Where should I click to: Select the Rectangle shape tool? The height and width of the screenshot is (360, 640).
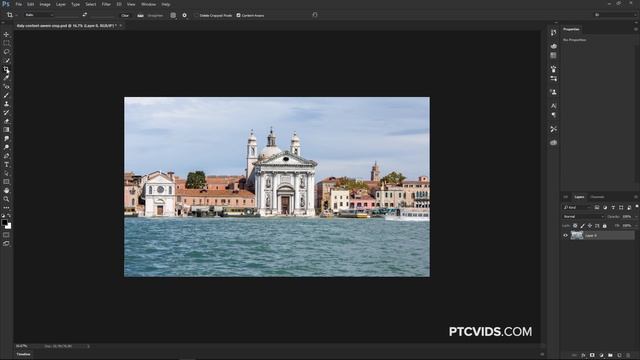[6, 182]
